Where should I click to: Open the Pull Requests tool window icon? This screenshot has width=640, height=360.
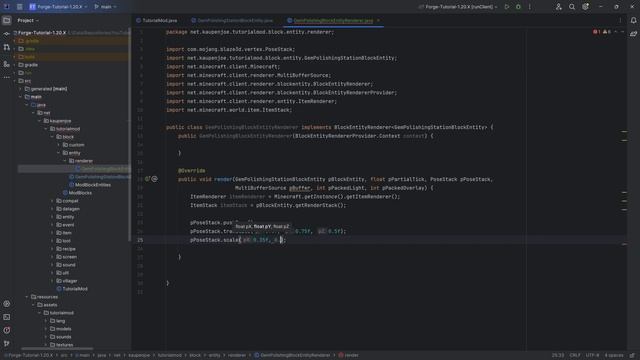(x=7, y=48)
